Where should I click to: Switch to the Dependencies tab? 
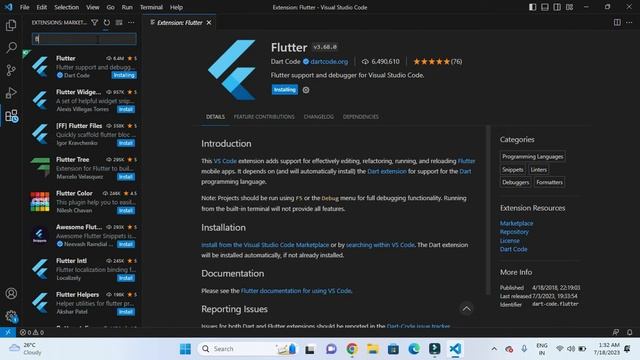point(361,117)
